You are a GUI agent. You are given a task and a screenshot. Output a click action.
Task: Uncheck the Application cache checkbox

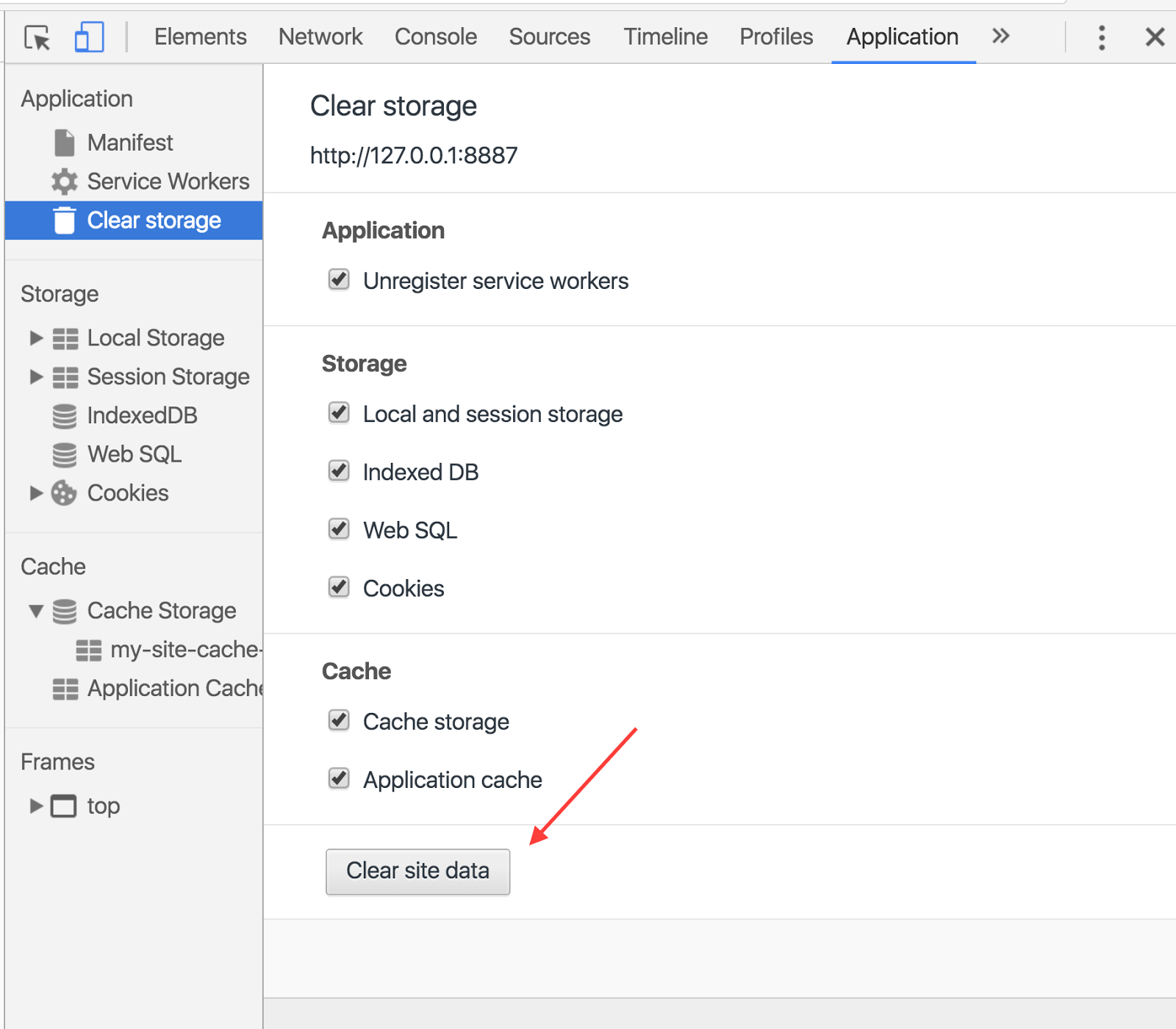(x=339, y=778)
